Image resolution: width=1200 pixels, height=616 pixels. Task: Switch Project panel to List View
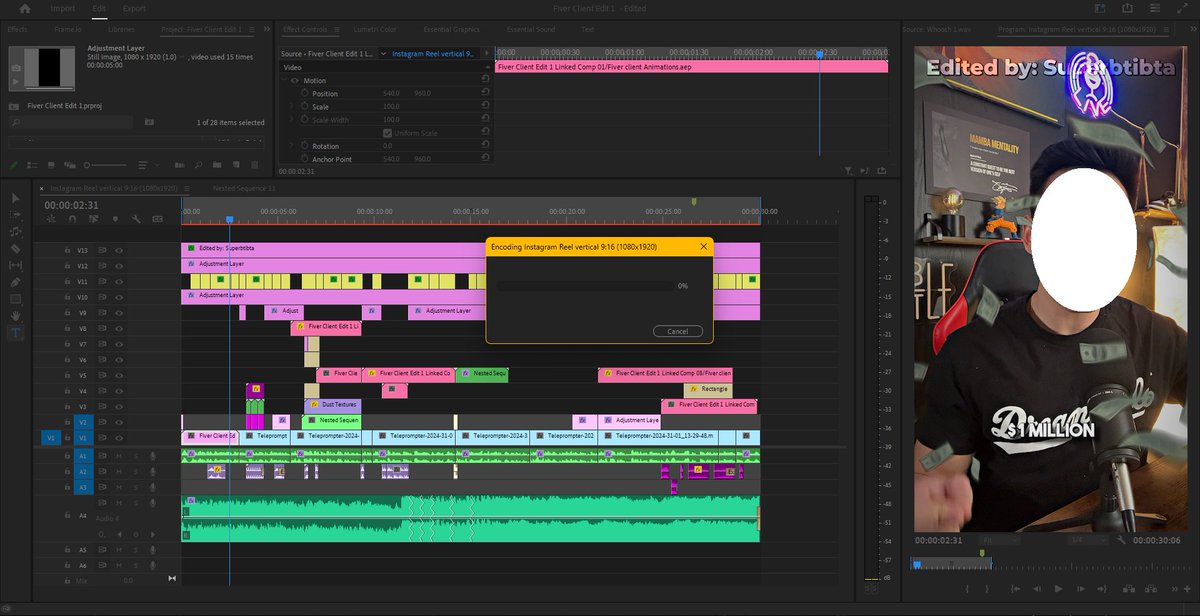click(x=33, y=164)
